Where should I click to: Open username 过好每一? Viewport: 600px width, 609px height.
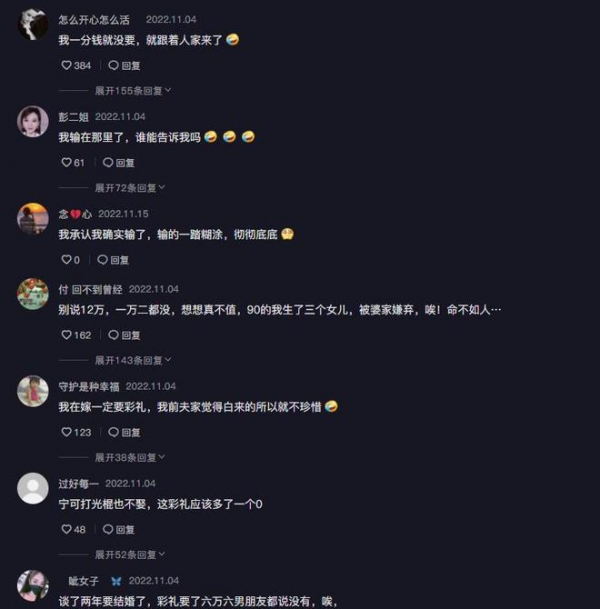coord(78,484)
